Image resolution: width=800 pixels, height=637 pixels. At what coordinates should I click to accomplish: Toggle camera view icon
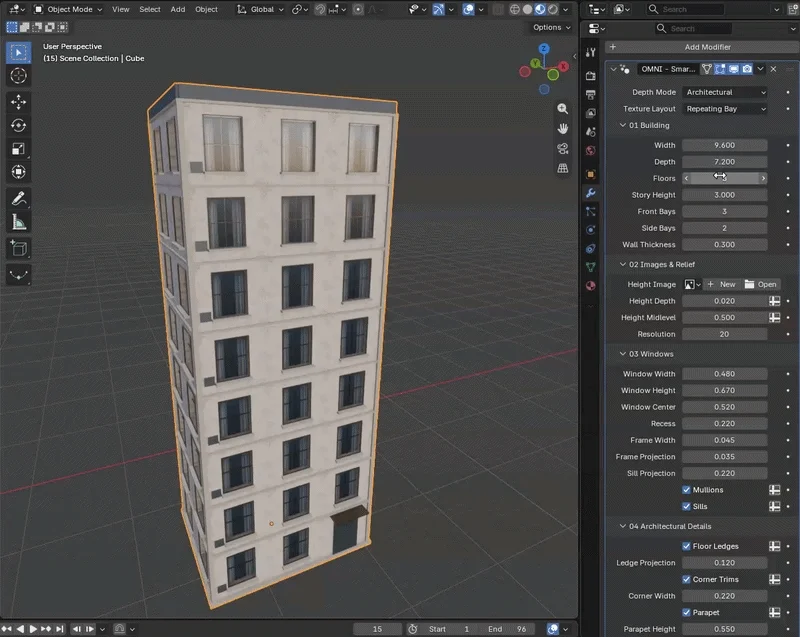pyautogui.click(x=562, y=148)
